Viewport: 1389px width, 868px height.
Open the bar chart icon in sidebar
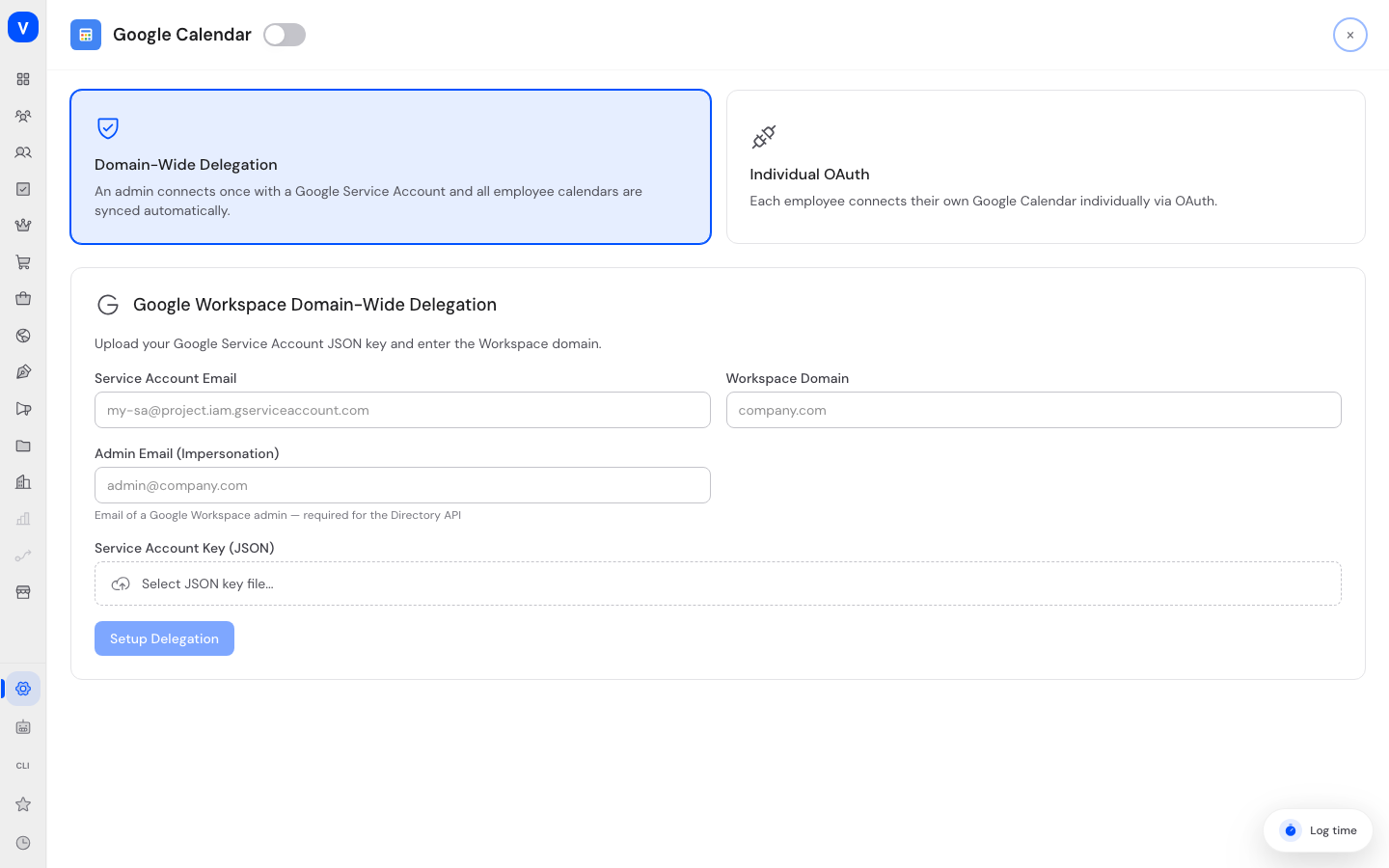(x=23, y=519)
